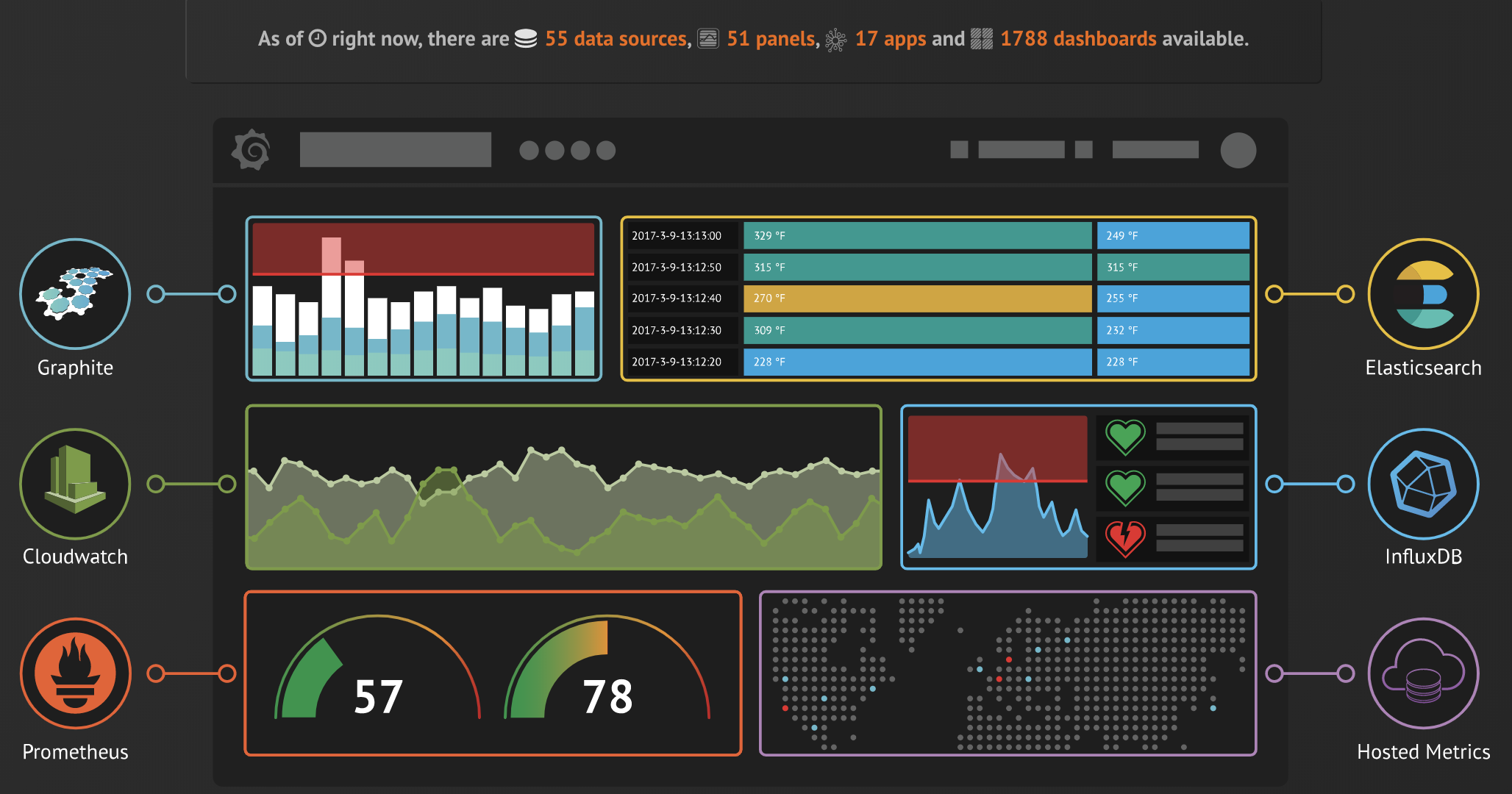Click the Prometheus flame icon
The height and width of the screenshot is (794, 1512).
pos(75,673)
